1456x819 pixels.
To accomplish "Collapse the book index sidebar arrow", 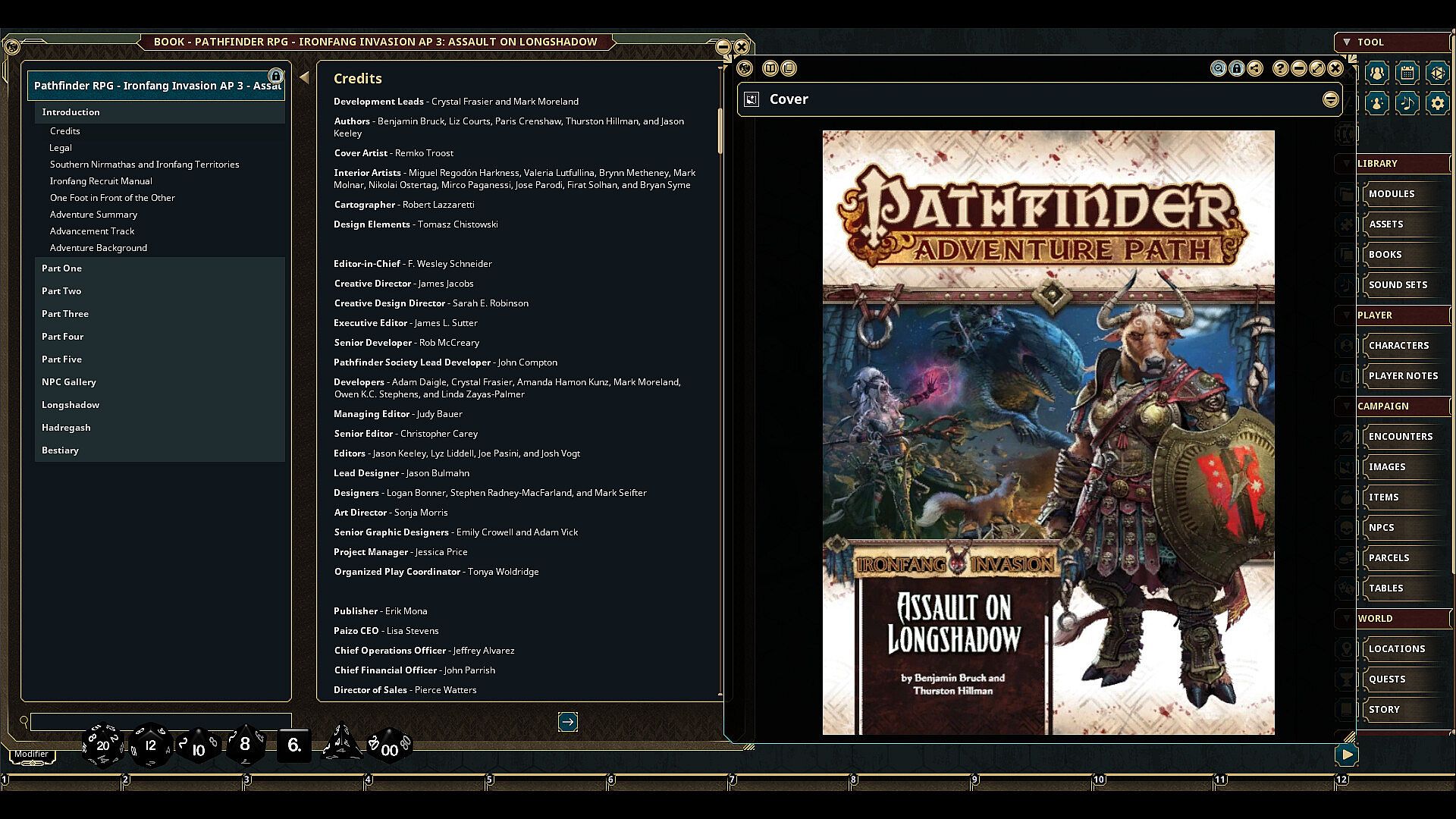I will tap(304, 77).
